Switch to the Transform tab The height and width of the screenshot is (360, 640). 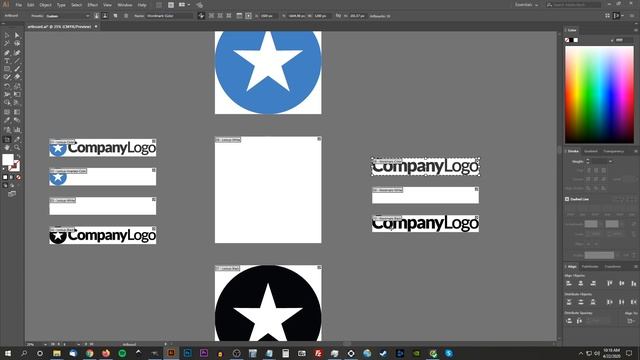(x=613, y=267)
